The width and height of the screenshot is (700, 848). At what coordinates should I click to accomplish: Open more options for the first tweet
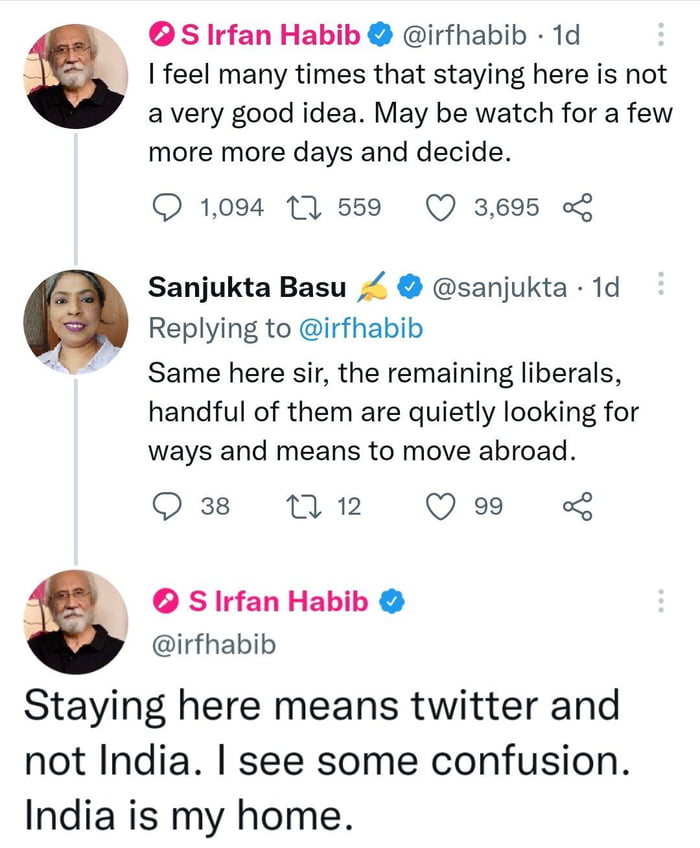point(660,35)
